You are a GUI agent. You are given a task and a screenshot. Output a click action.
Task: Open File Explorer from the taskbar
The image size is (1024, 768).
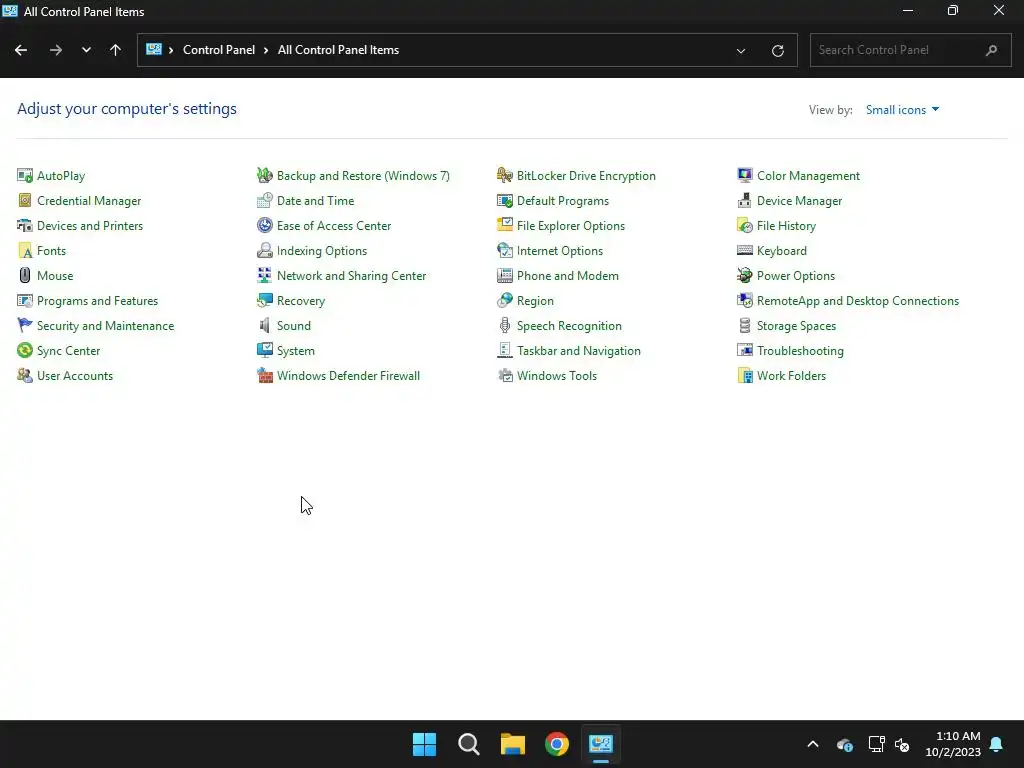(x=513, y=744)
